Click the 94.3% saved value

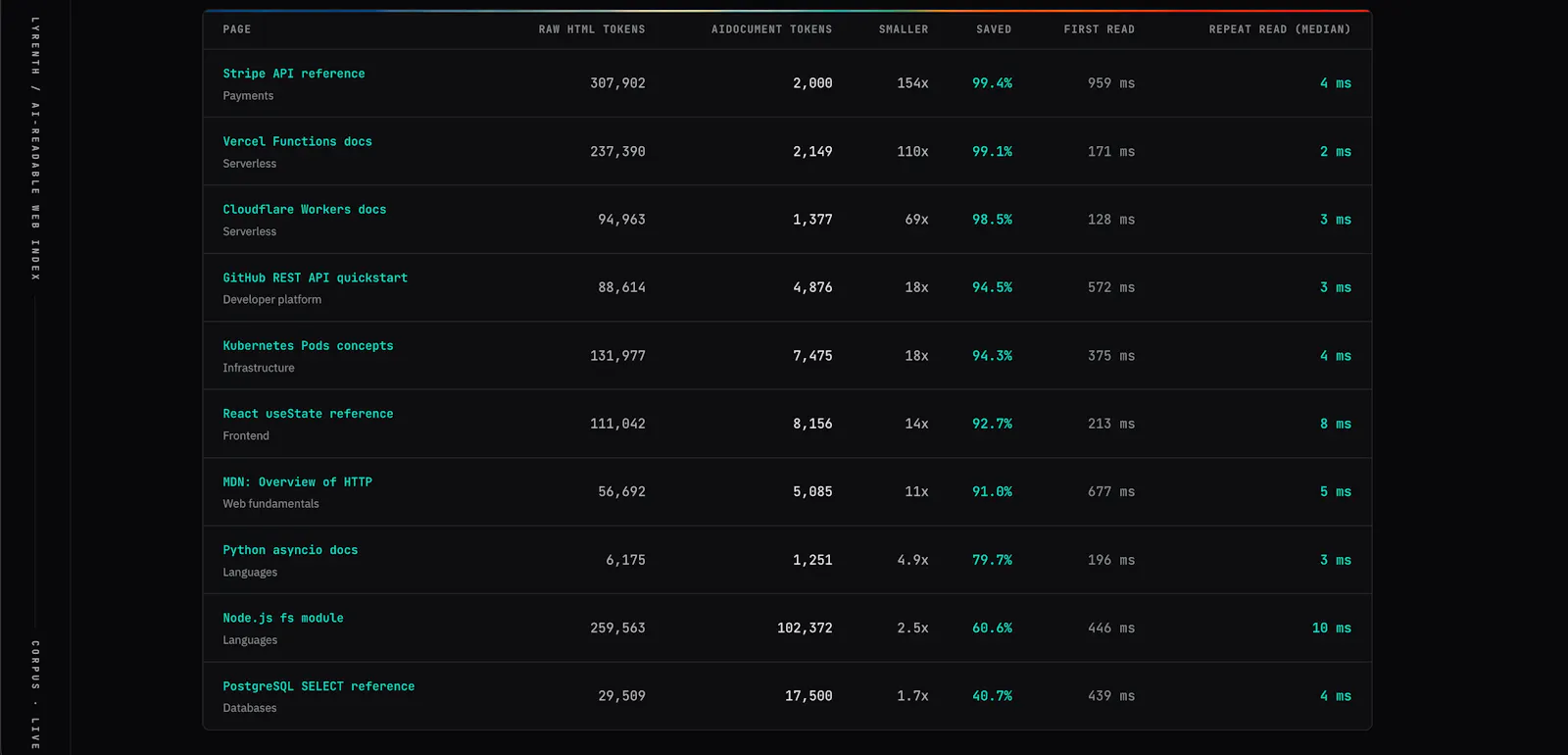coord(992,356)
